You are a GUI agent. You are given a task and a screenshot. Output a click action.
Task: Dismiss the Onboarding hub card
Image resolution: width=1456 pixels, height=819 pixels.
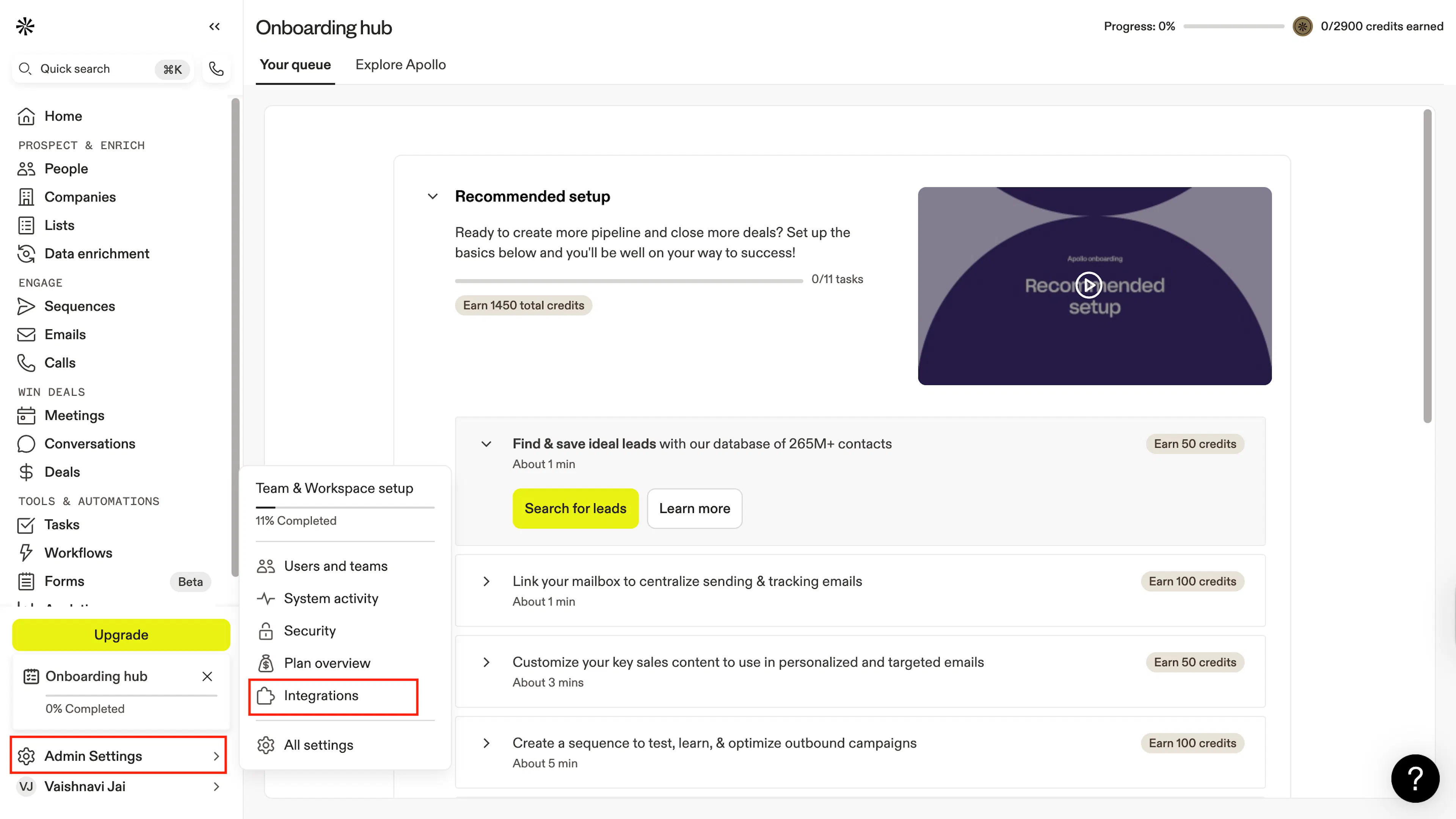pos(207,676)
